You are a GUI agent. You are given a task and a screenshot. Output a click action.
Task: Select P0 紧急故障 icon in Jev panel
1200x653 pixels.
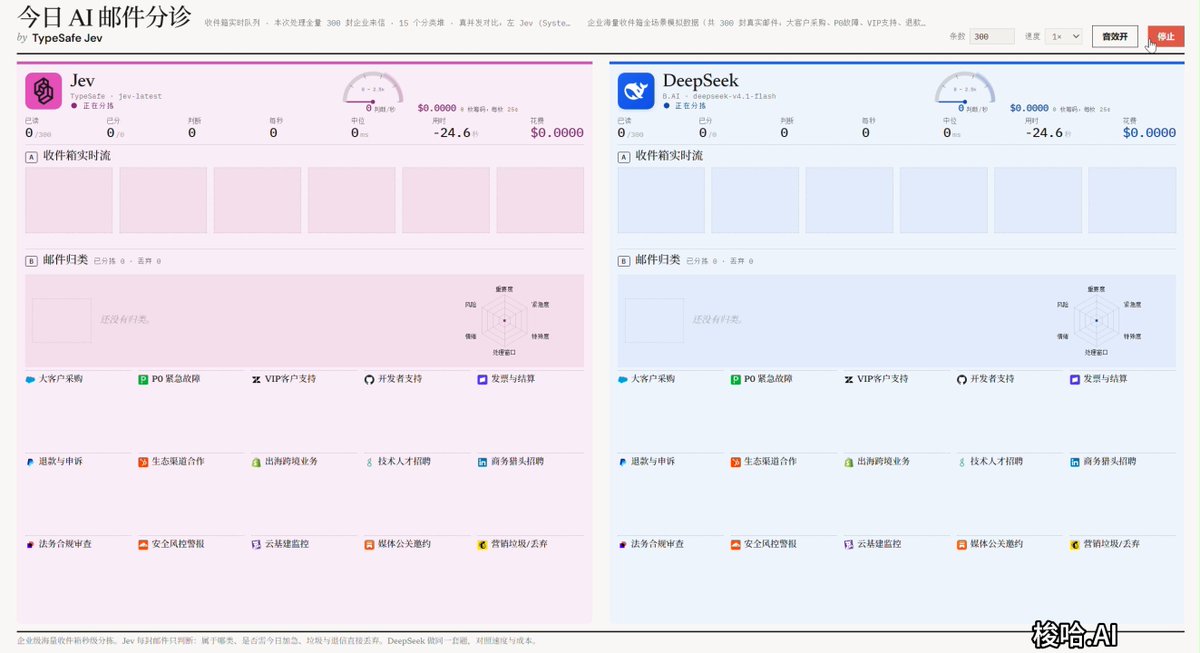click(143, 379)
